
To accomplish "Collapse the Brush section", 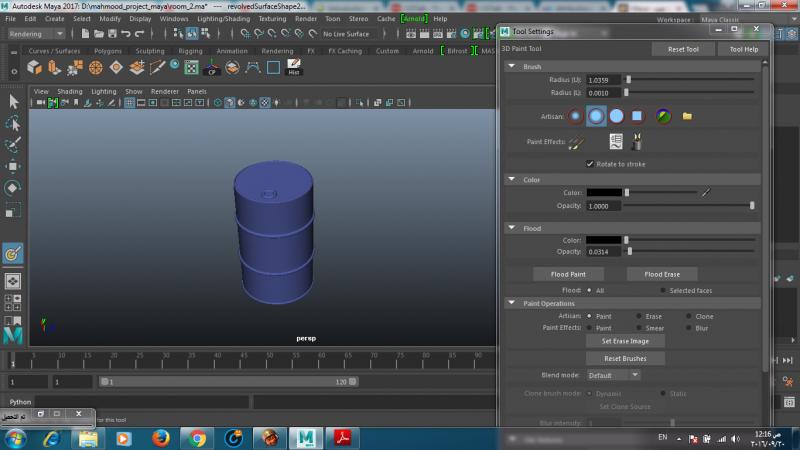I will [x=512, y=66].
